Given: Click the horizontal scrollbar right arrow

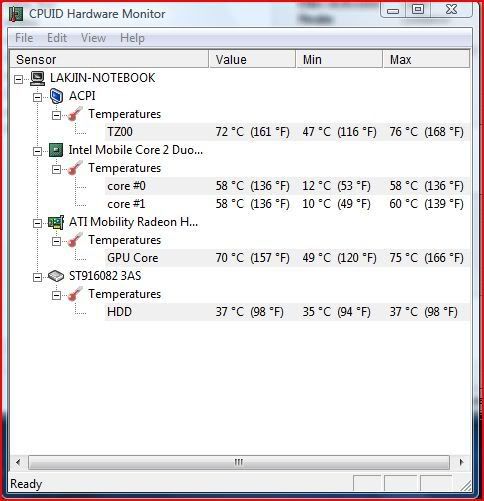Looking at the screenshot, I should point(461,462).
